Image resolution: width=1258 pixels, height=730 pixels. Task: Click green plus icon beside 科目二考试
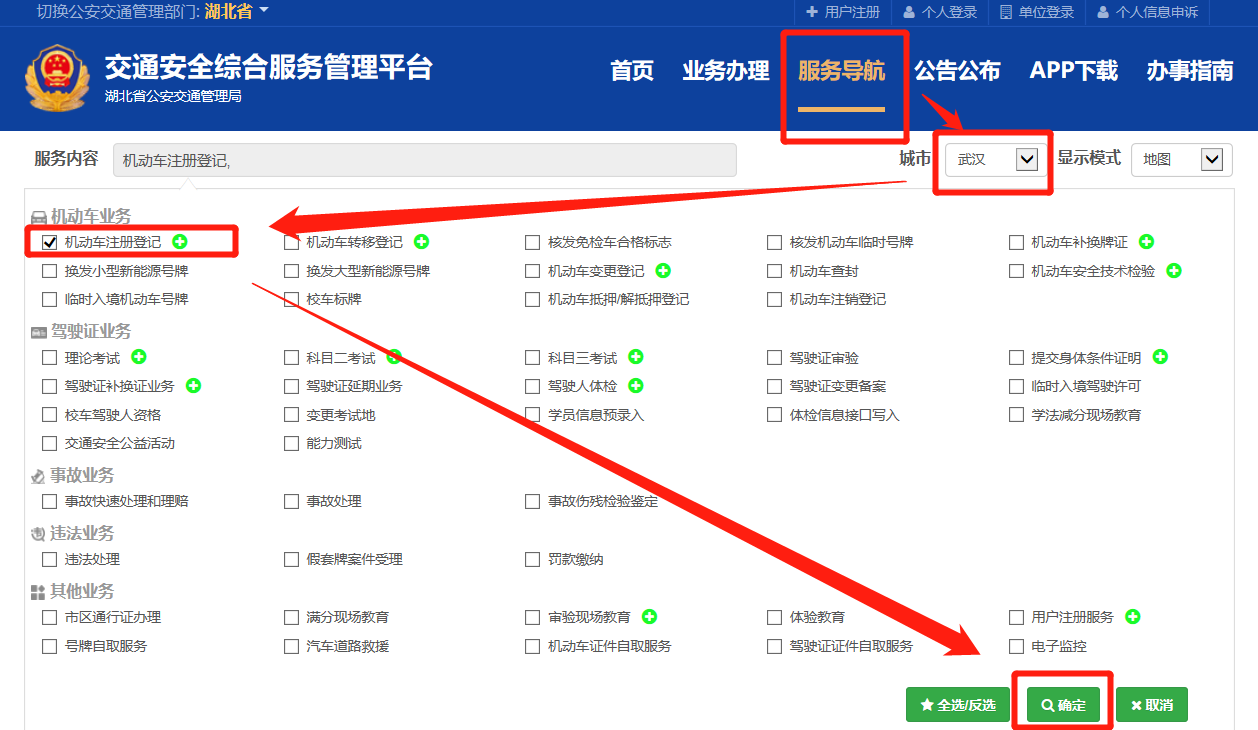click(394, 357)
